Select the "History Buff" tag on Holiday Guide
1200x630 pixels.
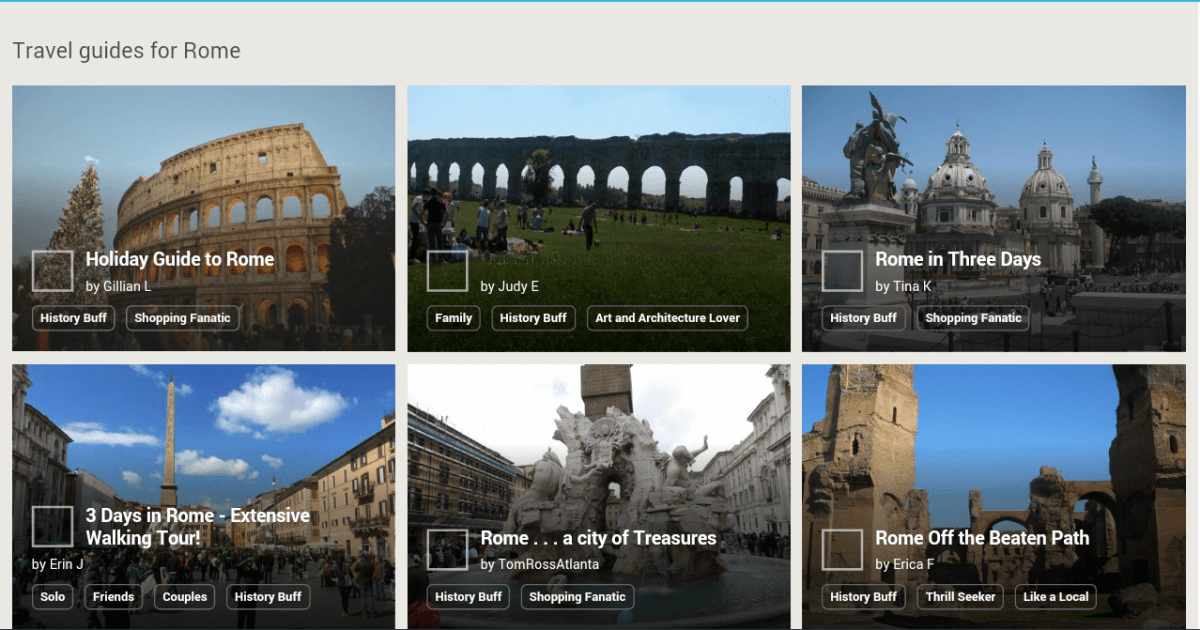[73, 317]
